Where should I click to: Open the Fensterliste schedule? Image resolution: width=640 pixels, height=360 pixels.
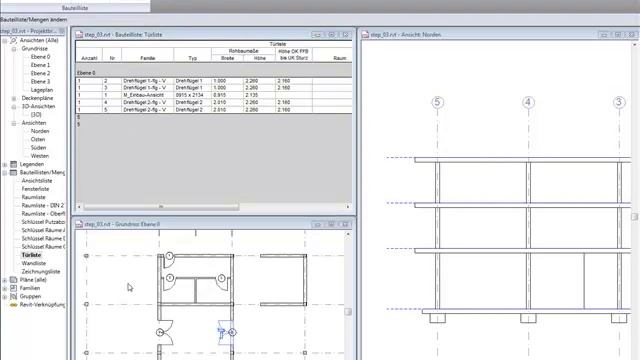35,189
